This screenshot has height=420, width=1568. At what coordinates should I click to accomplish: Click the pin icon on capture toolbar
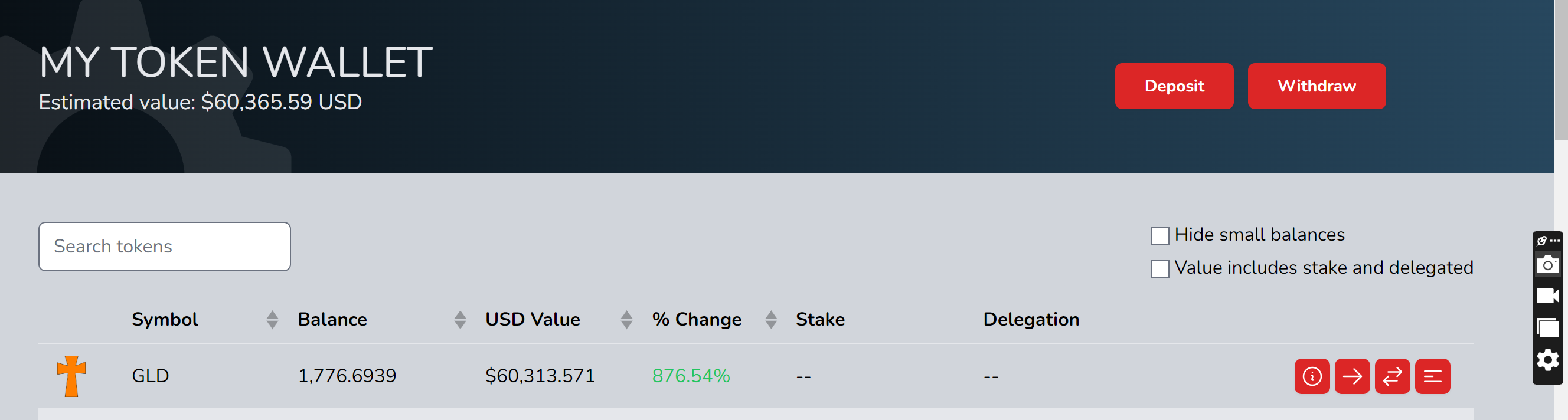coord(1542,241)
